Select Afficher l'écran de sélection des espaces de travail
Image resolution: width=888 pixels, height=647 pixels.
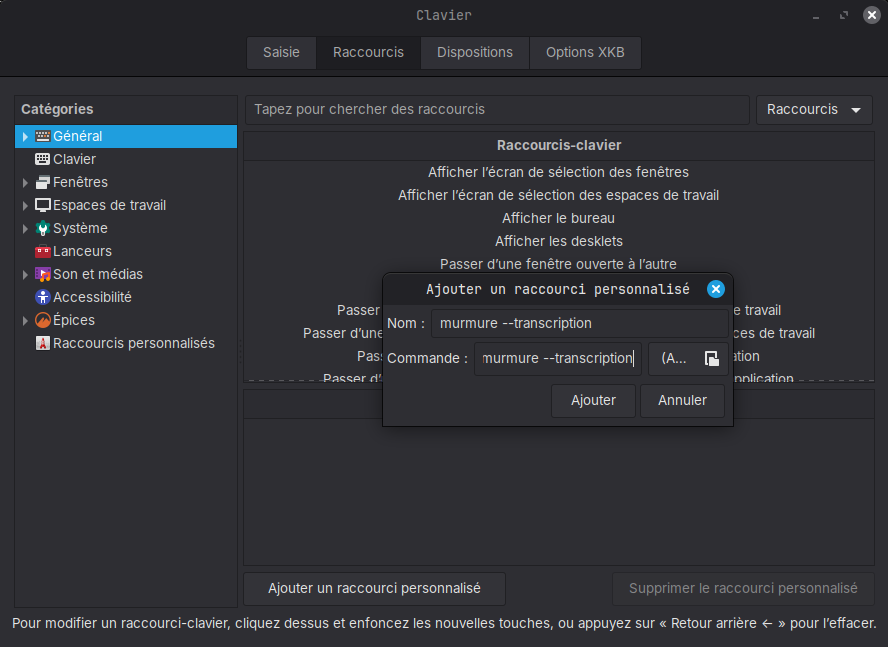click(558, 195)
